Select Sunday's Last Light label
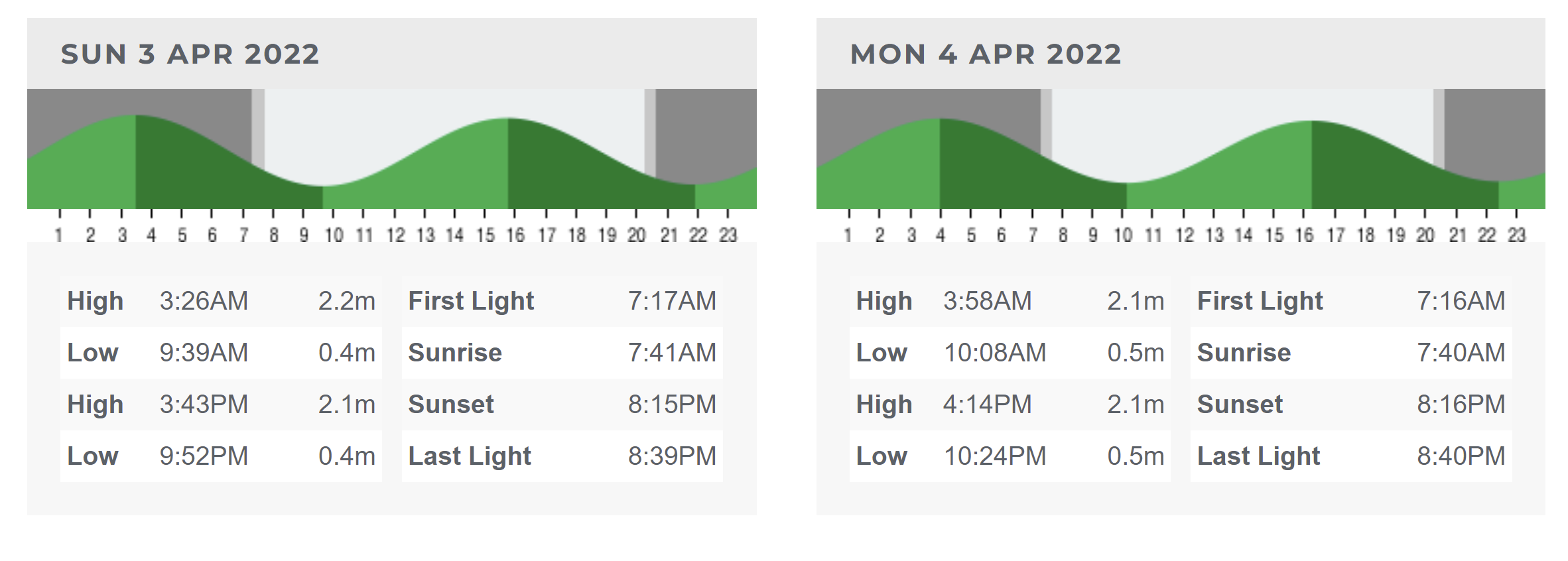The image size is (1568, 561). pos(470,456)
